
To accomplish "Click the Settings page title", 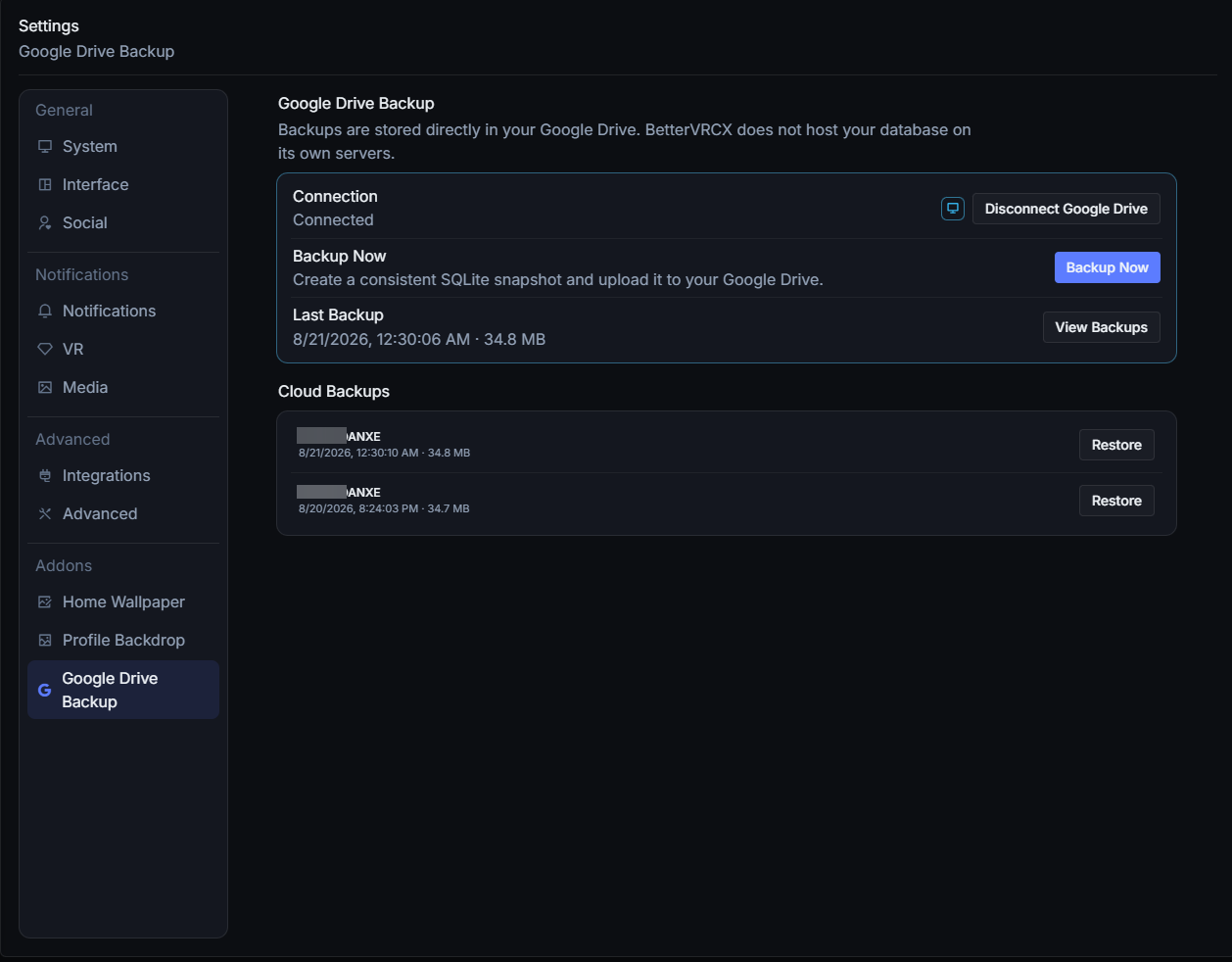I will pyautogui.click(x=49, y=25).
